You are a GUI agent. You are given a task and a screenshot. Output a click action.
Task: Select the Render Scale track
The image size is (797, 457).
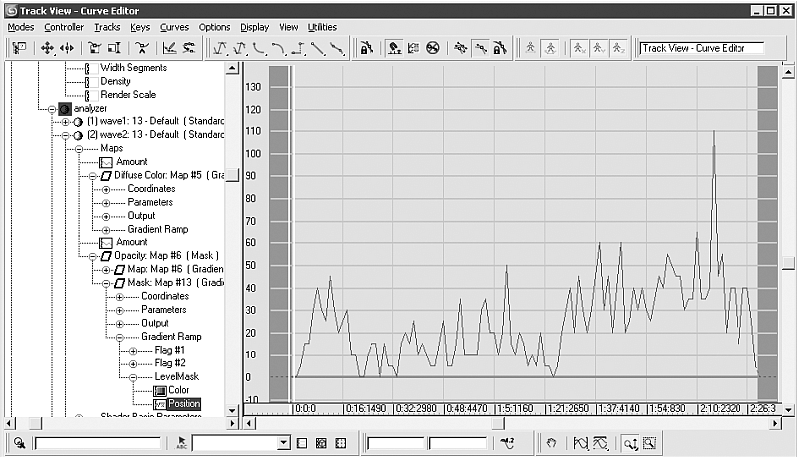point(128,95)
